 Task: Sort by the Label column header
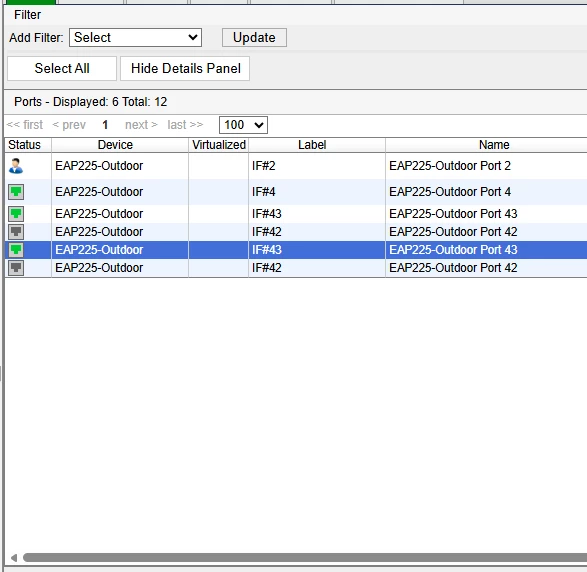(x=317, y=145)
